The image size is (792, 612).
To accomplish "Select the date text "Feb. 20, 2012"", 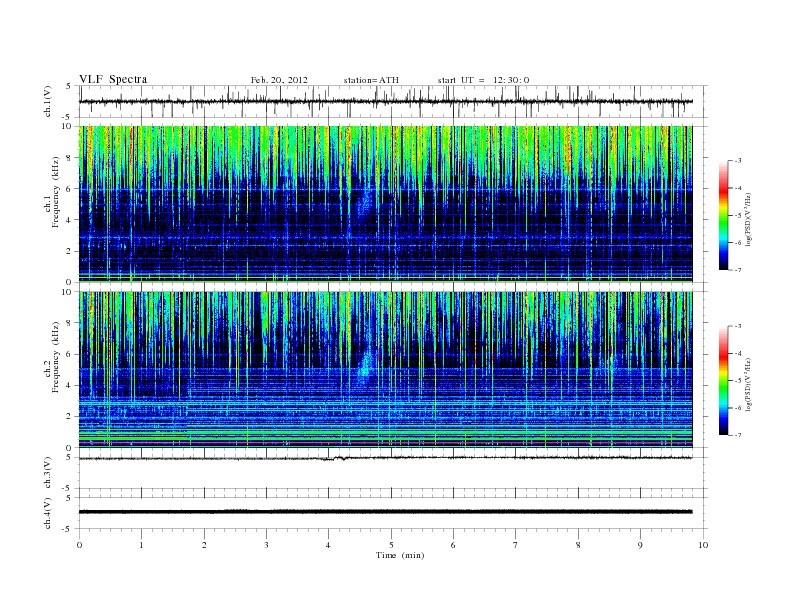I will [279, 80].
